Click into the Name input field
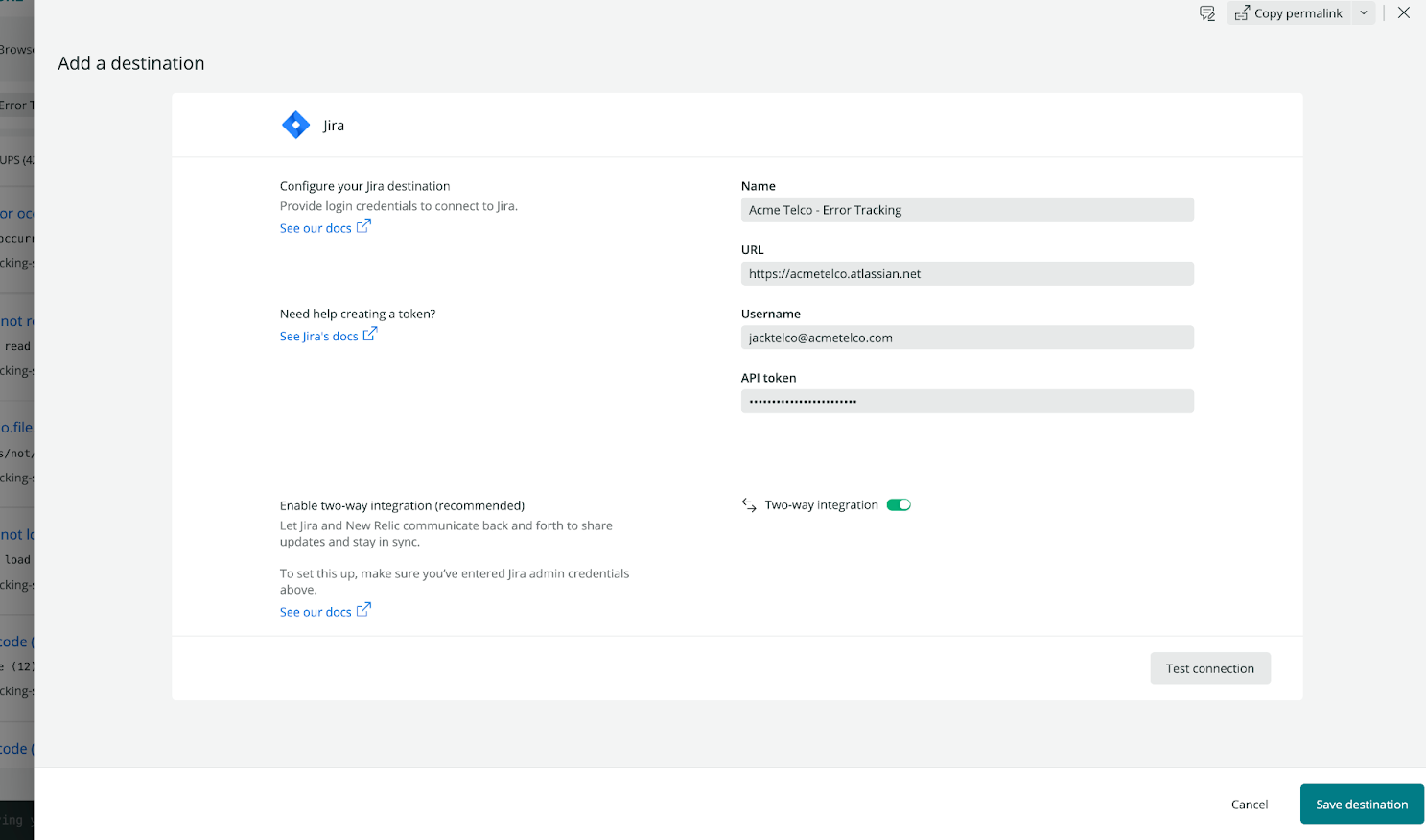The image size is (1426, 840). pyautogui.click(x=967, y=210)
